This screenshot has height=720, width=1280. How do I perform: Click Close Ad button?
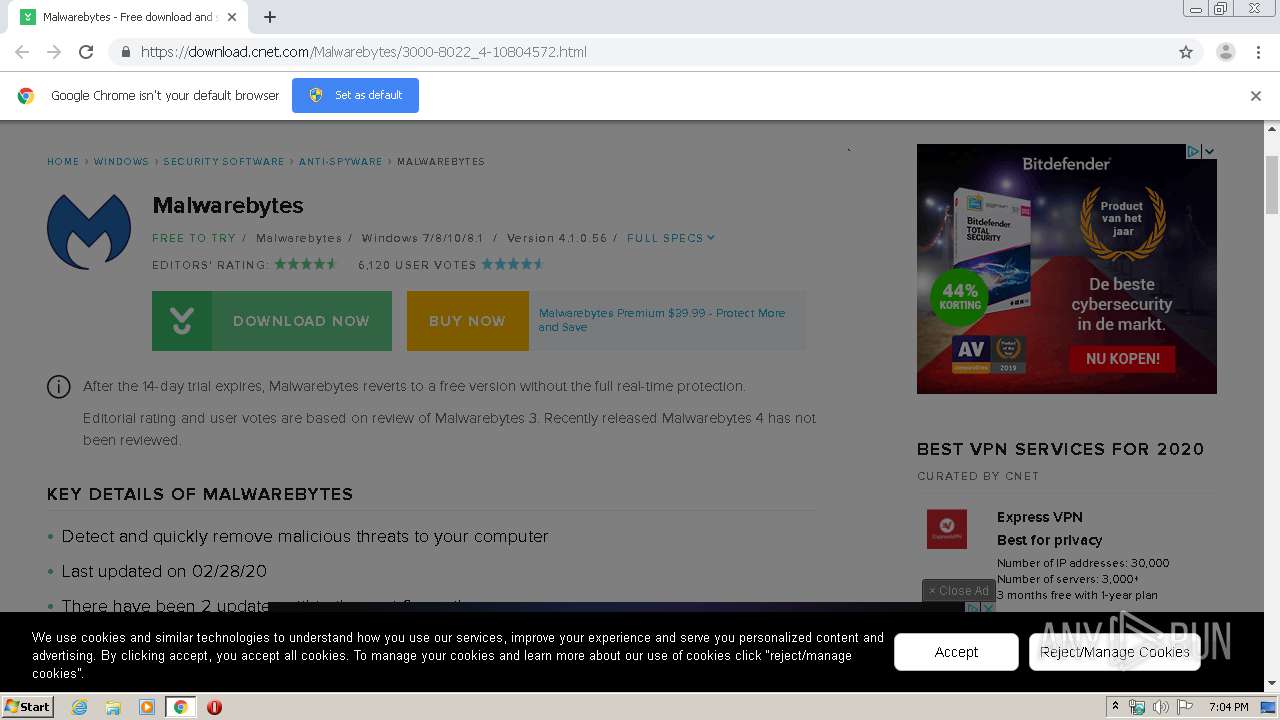[959, 590]
